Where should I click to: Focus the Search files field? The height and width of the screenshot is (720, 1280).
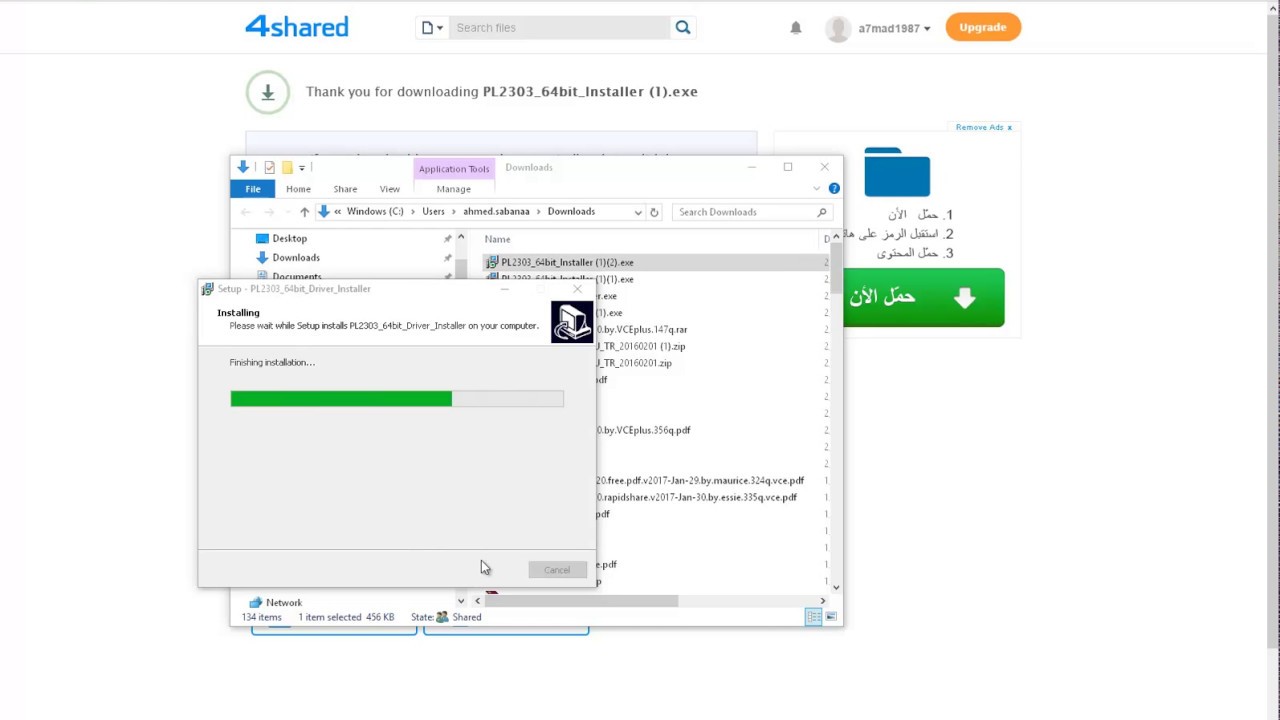pos(559,28)
